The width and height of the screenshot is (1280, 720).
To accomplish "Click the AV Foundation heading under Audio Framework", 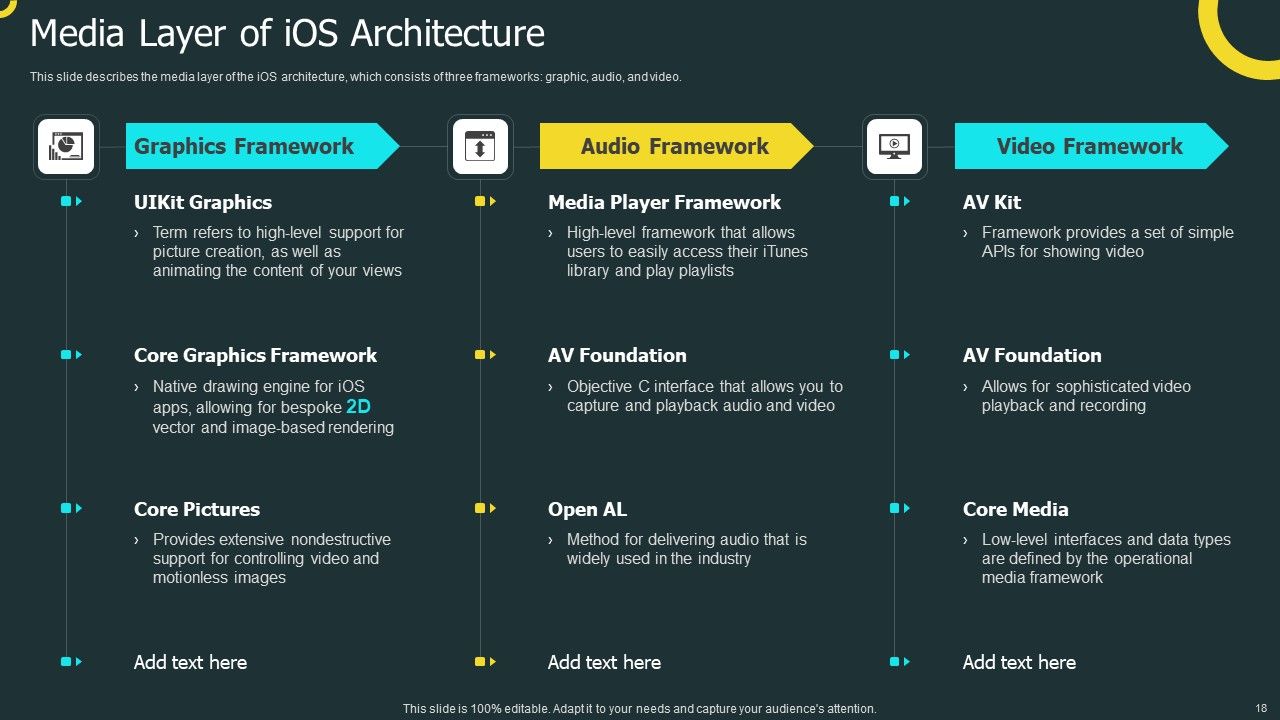I will pyautogui.click(x=617, y=355).
